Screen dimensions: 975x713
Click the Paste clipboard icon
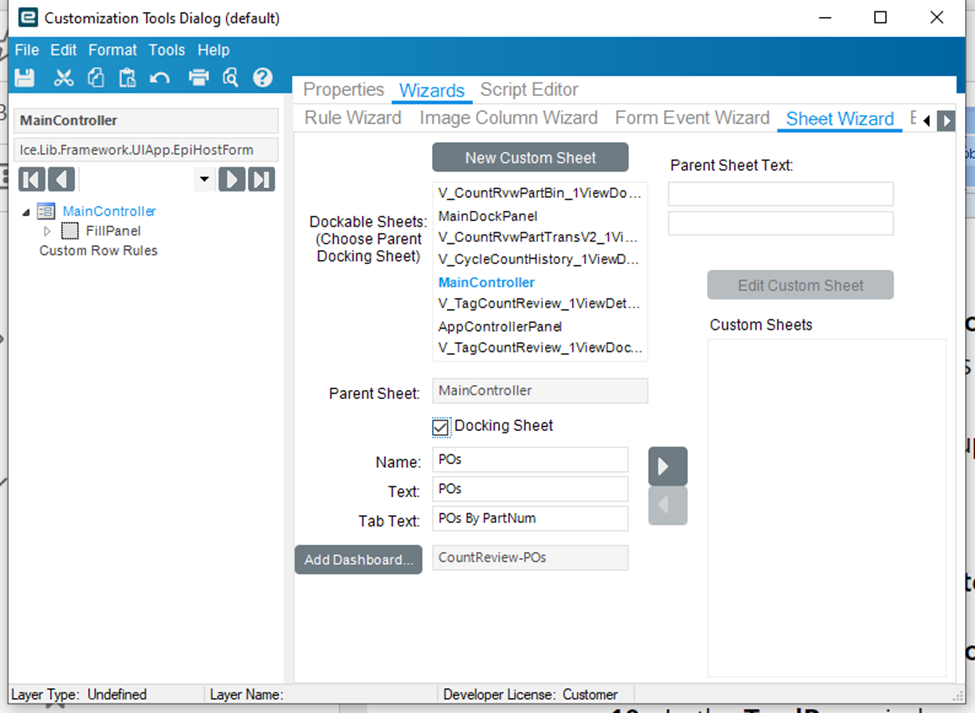tap(127, 78)
